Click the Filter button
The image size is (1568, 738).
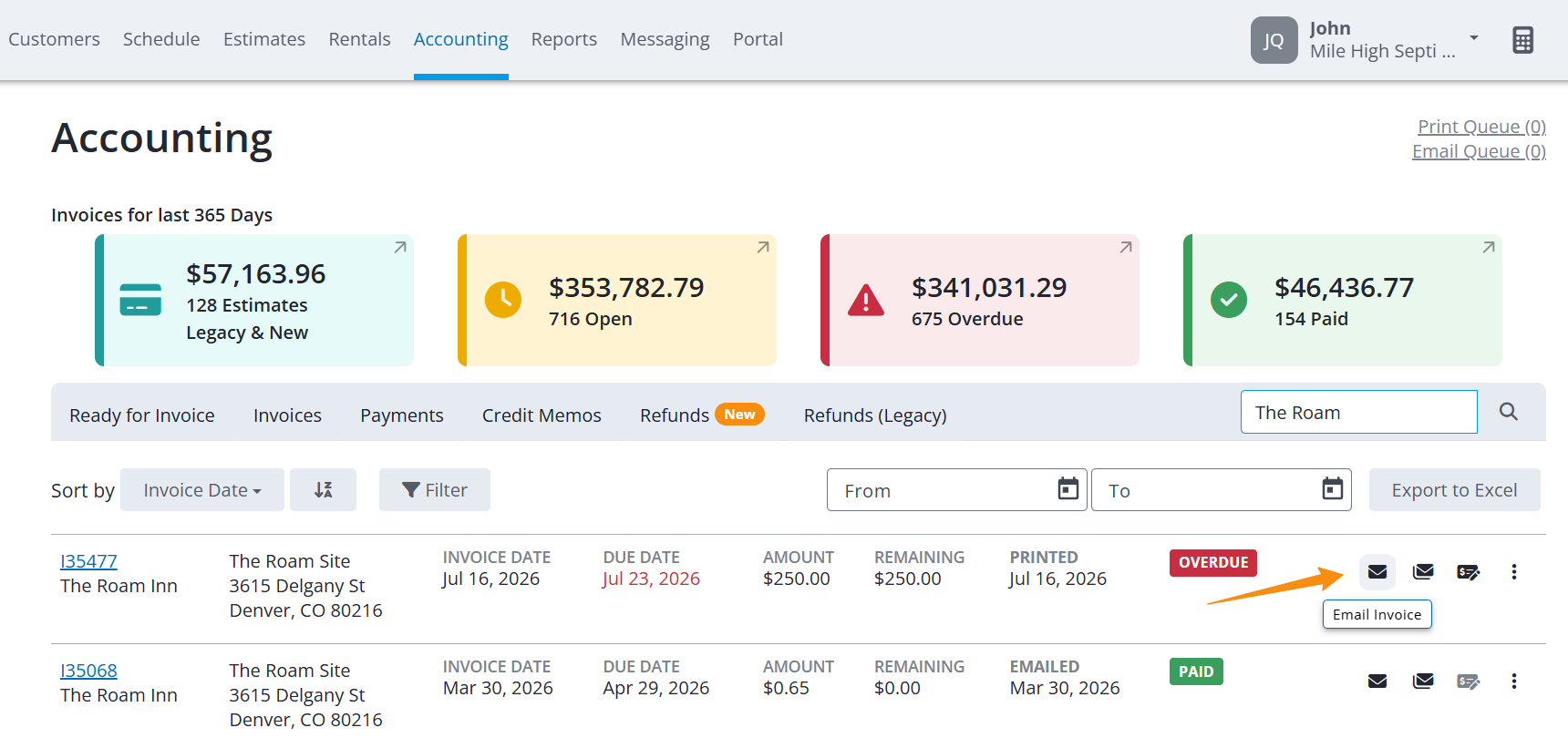[x=435, y=490]
